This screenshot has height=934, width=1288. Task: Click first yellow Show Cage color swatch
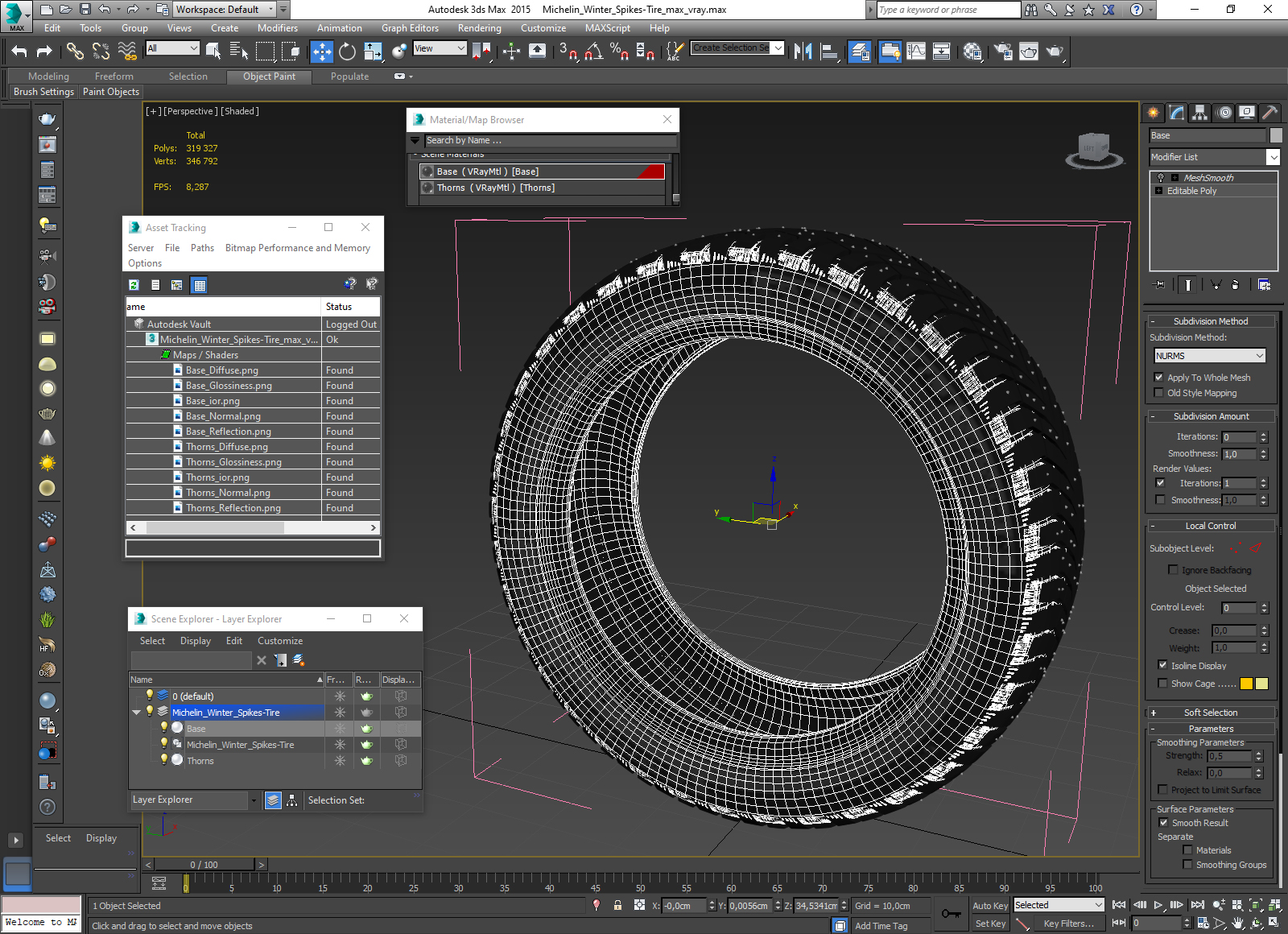tap(1246, 684)
